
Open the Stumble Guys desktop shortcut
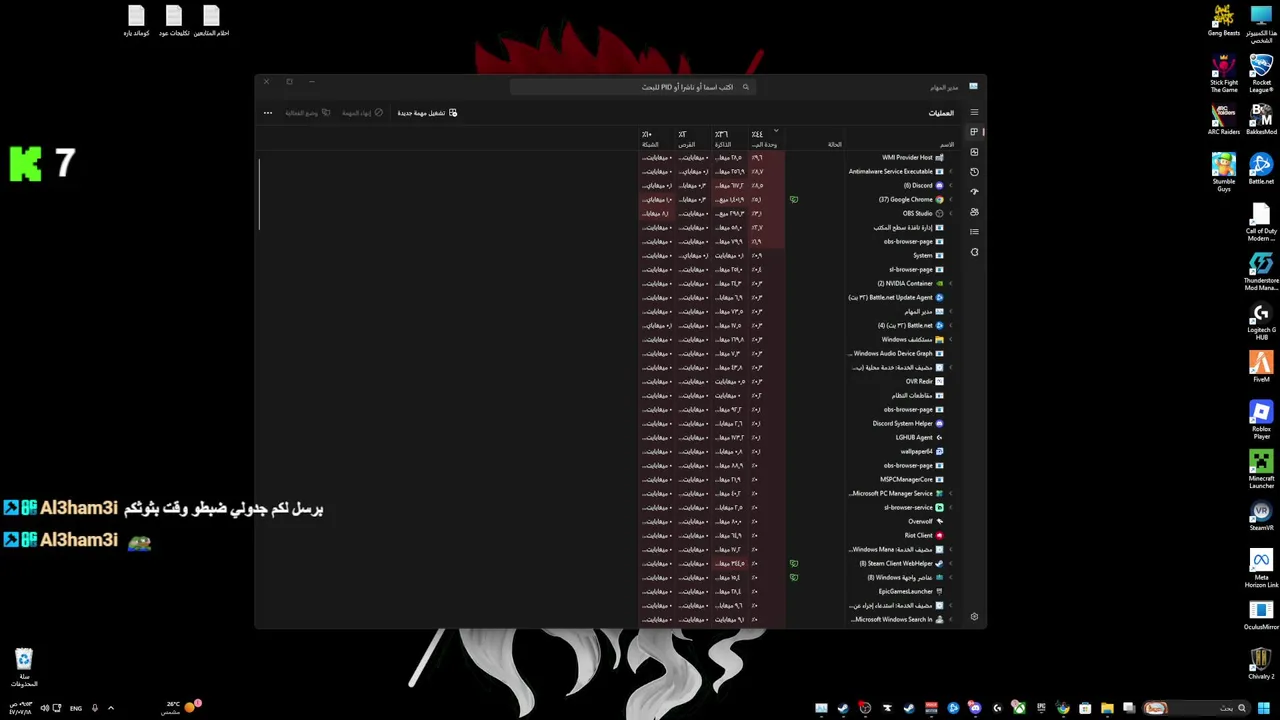tap(1224, 170)
